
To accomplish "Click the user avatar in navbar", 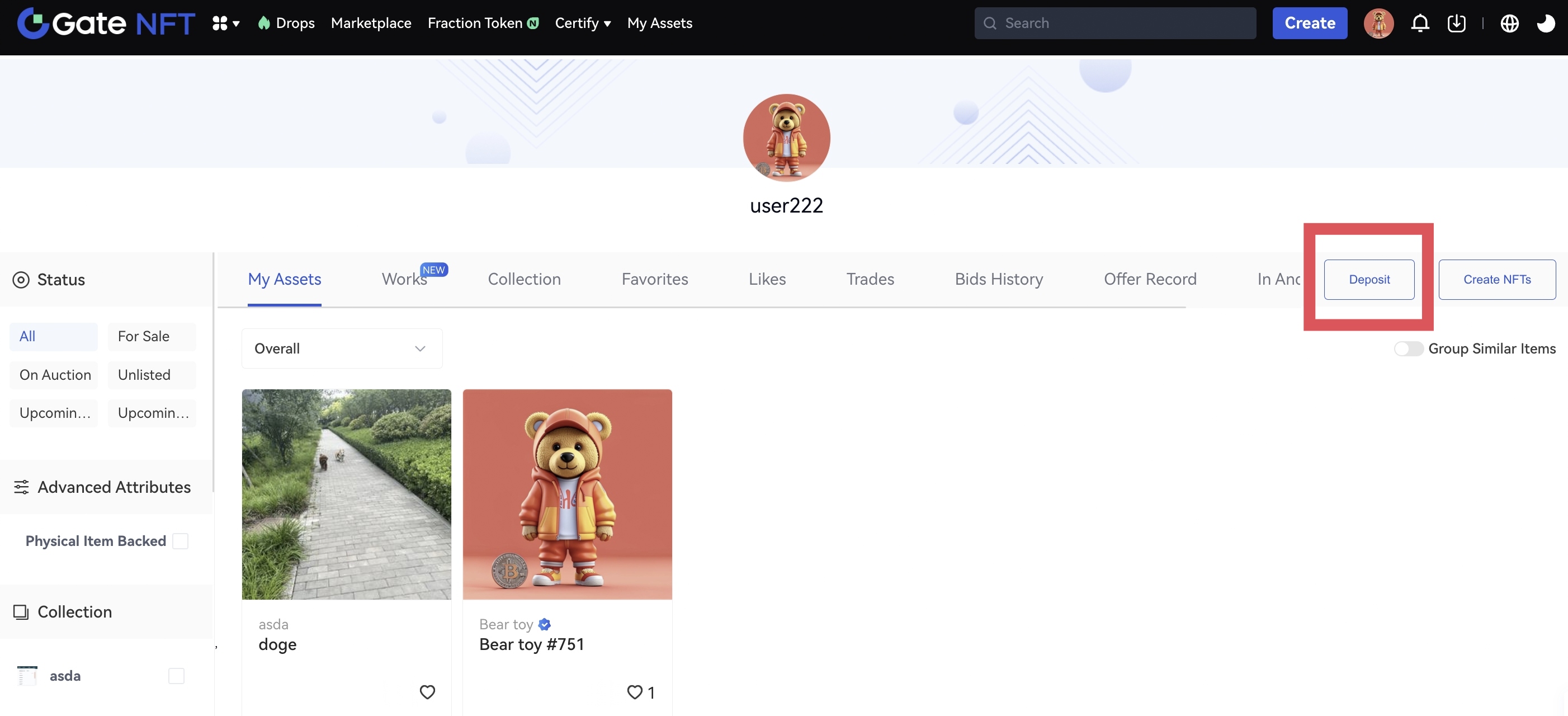I will 1378,23.
